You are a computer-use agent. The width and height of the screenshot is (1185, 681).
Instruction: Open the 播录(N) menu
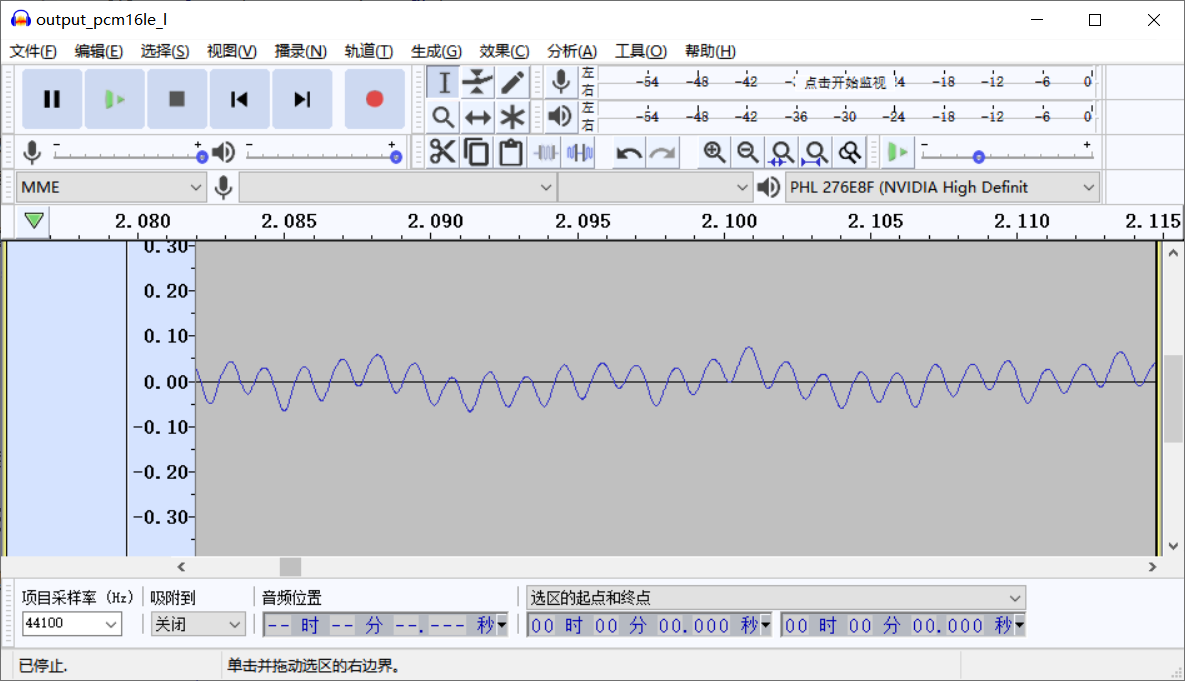click(x=300, y=51)
